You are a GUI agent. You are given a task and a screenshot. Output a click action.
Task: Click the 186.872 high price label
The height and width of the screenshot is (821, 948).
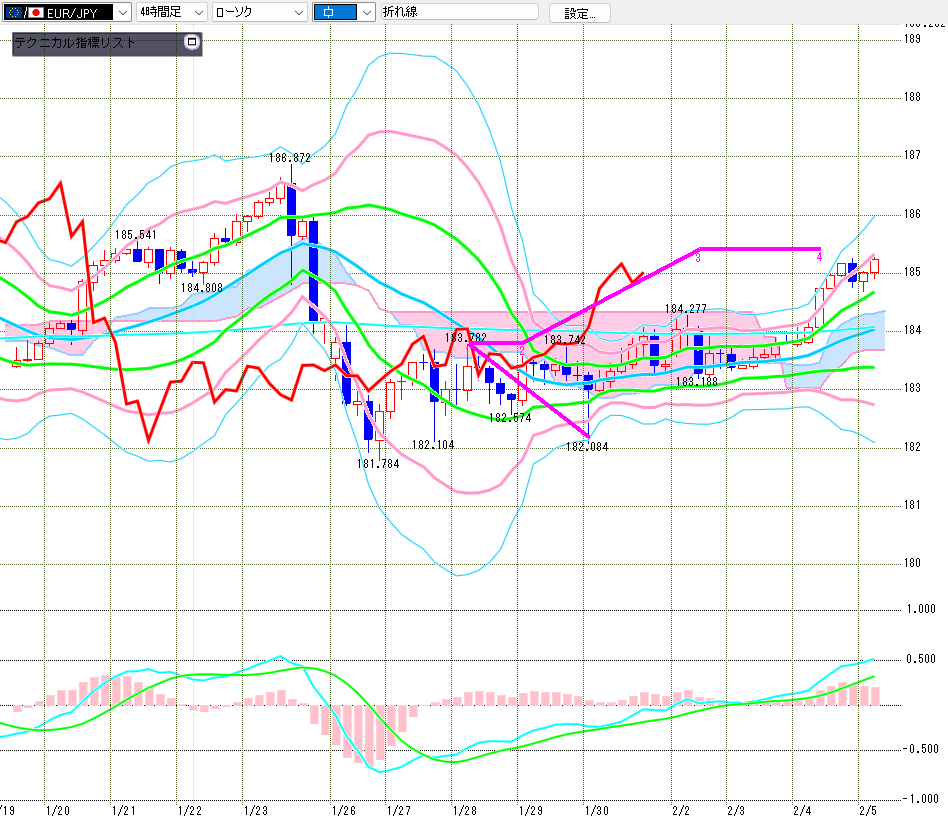point(289,158)
